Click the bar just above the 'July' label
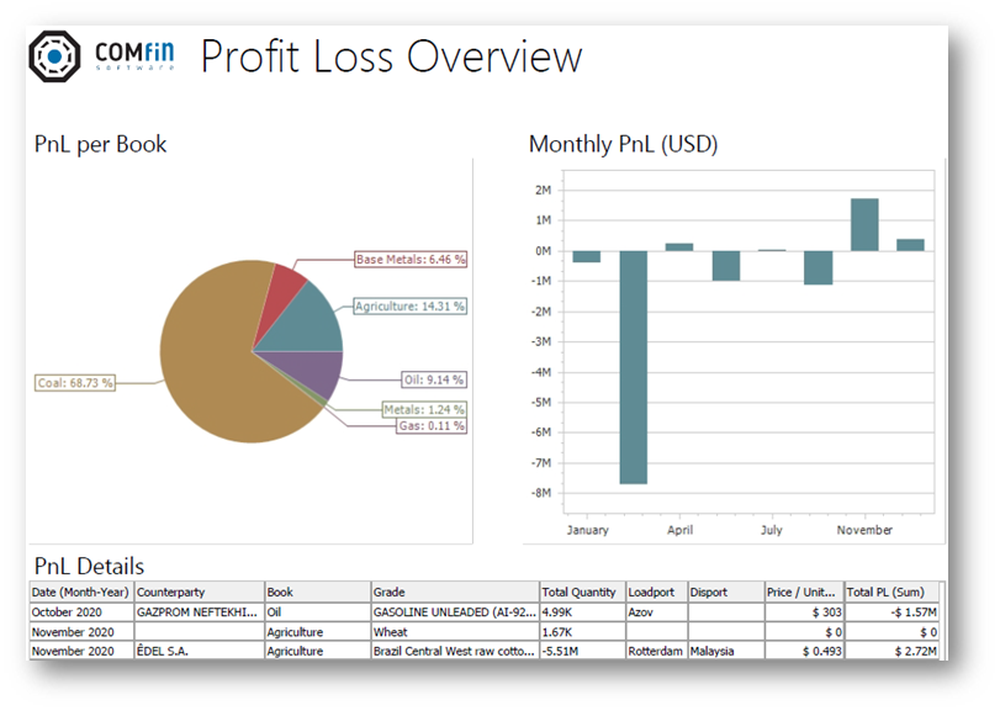The image size is (1000, 712). tap(772, 250)
